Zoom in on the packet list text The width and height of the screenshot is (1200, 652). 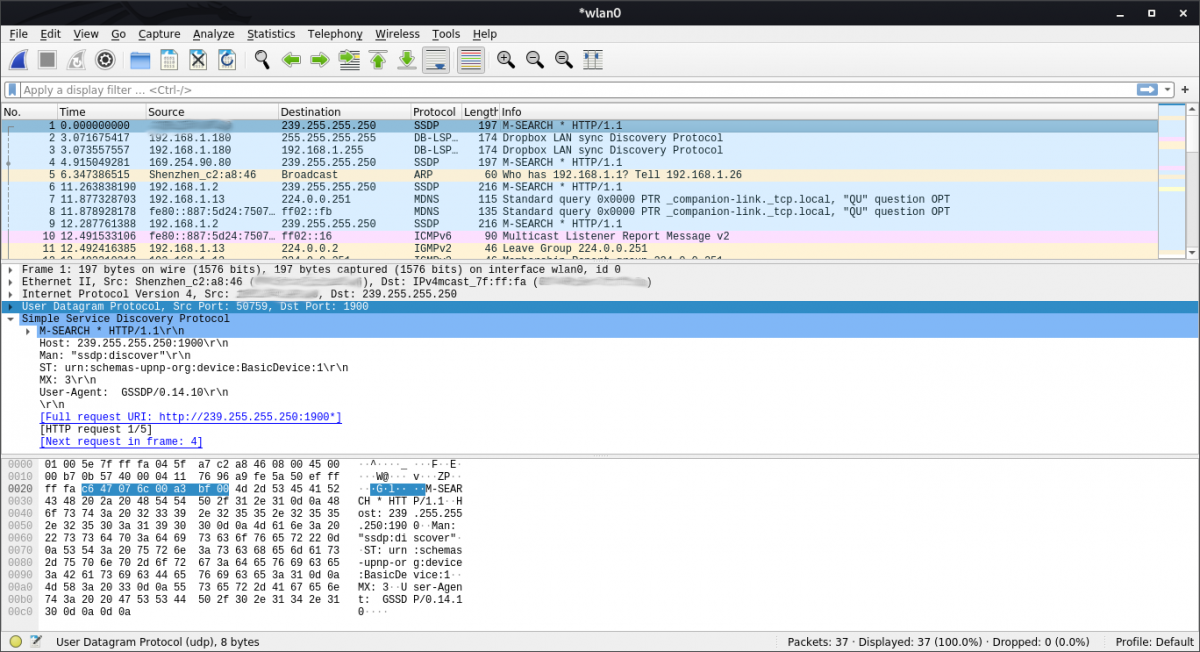point(505,59)
